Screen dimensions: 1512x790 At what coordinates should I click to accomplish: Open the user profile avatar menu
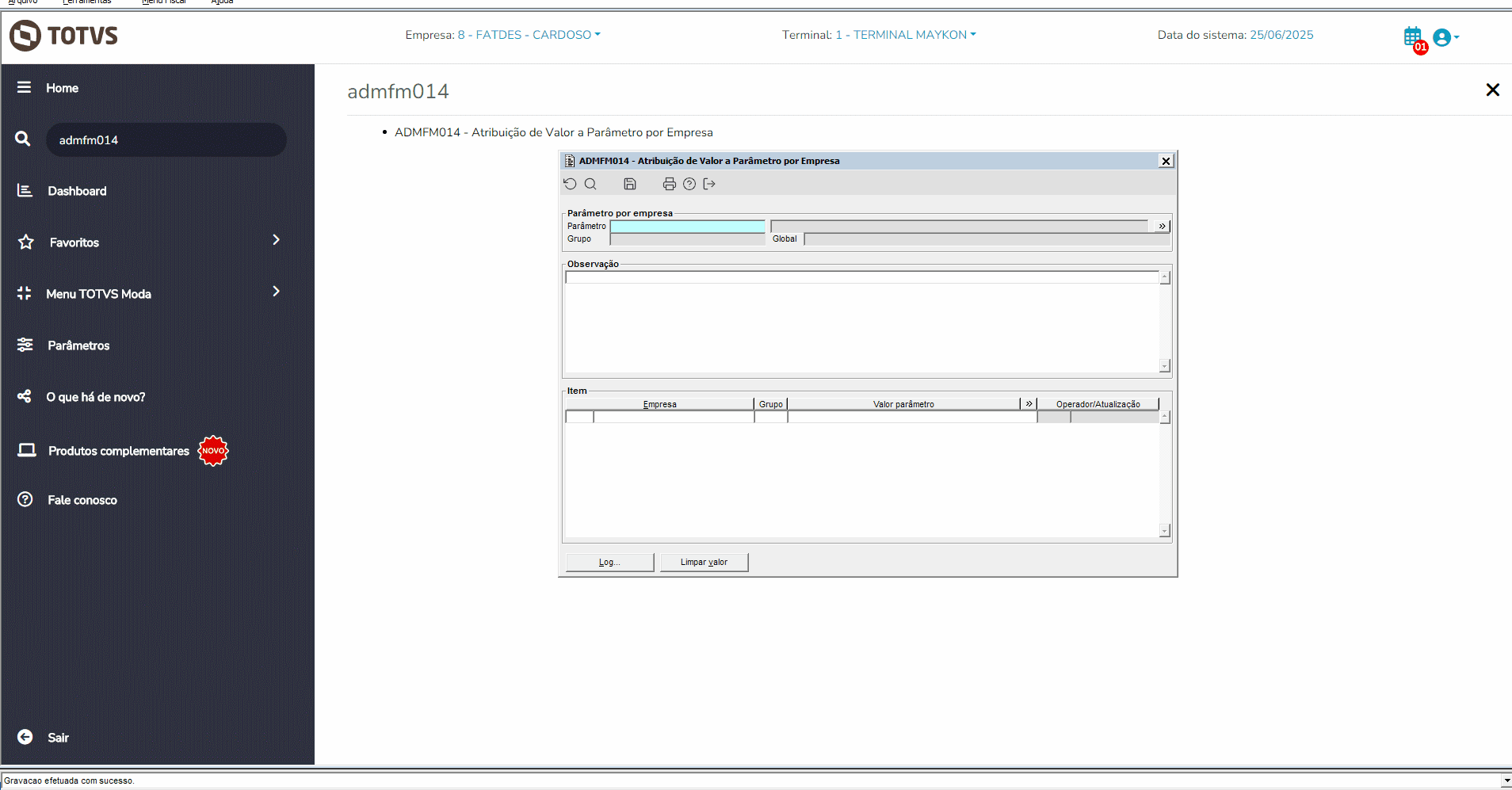click(x=1445, y=37)
